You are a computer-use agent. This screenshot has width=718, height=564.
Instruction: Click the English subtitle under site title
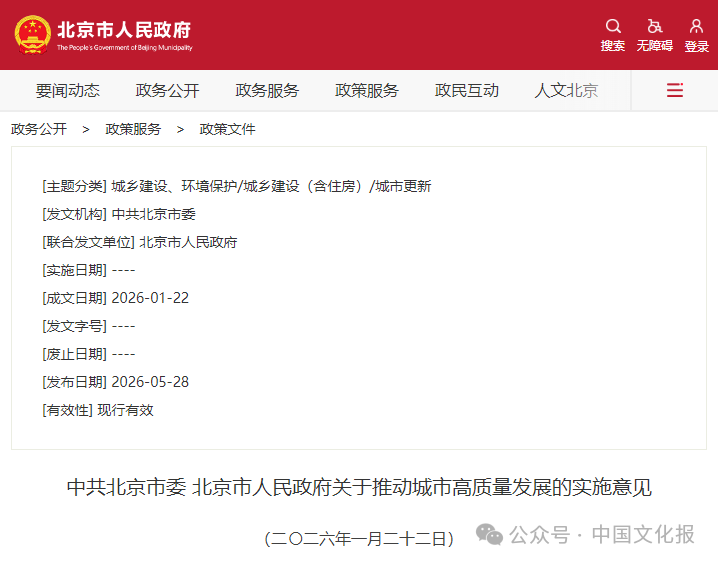pos(125,48)
